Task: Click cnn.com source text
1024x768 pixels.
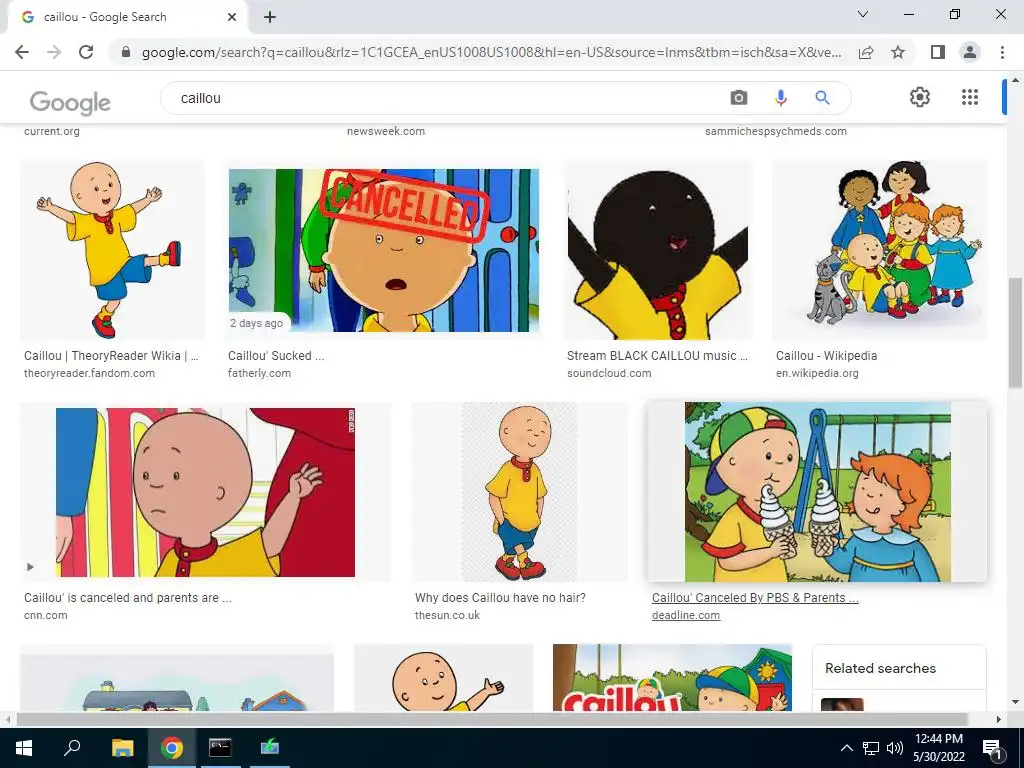Action: click(46, 615)
